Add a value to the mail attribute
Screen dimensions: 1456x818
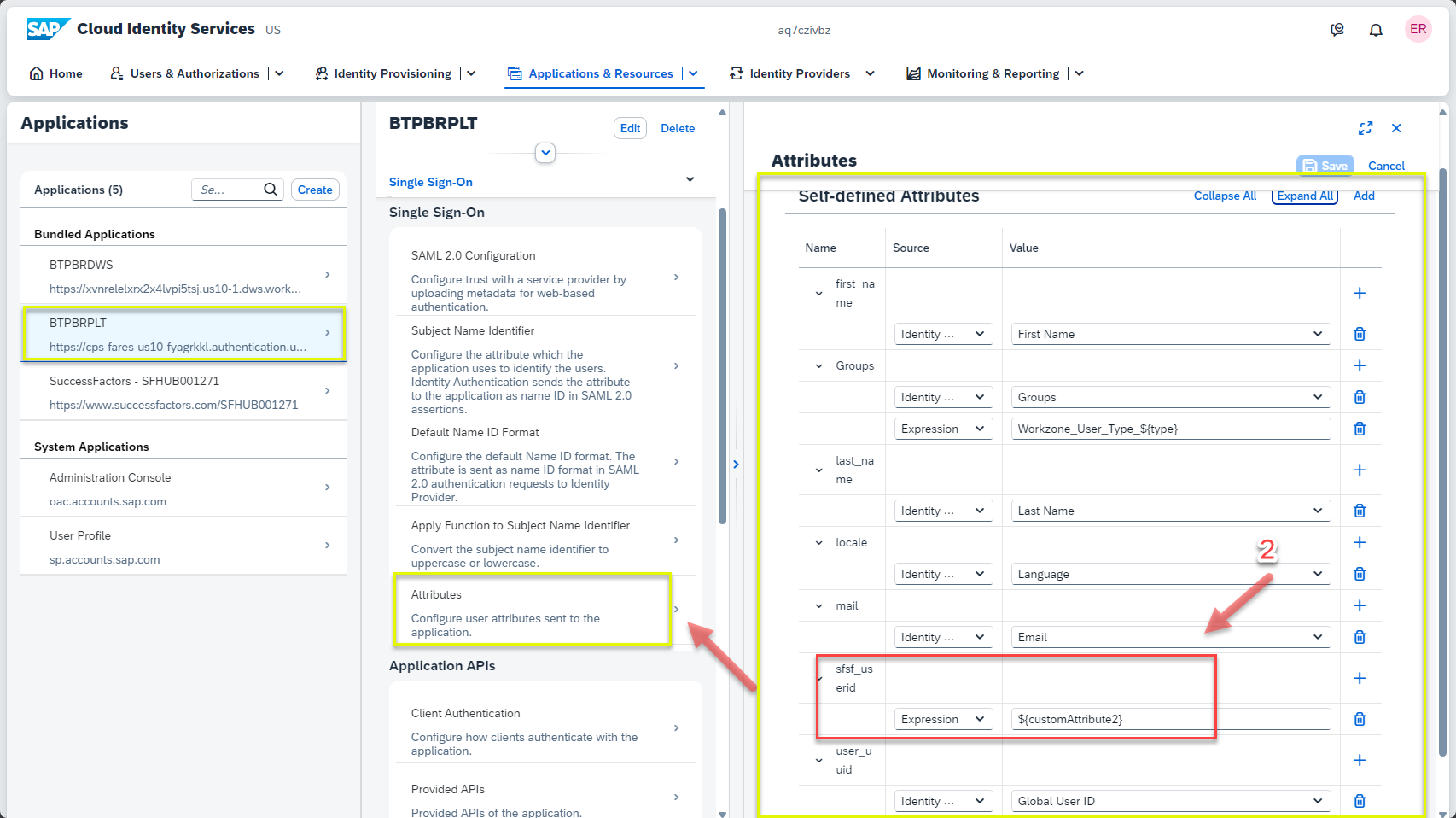coord(1360,605)
